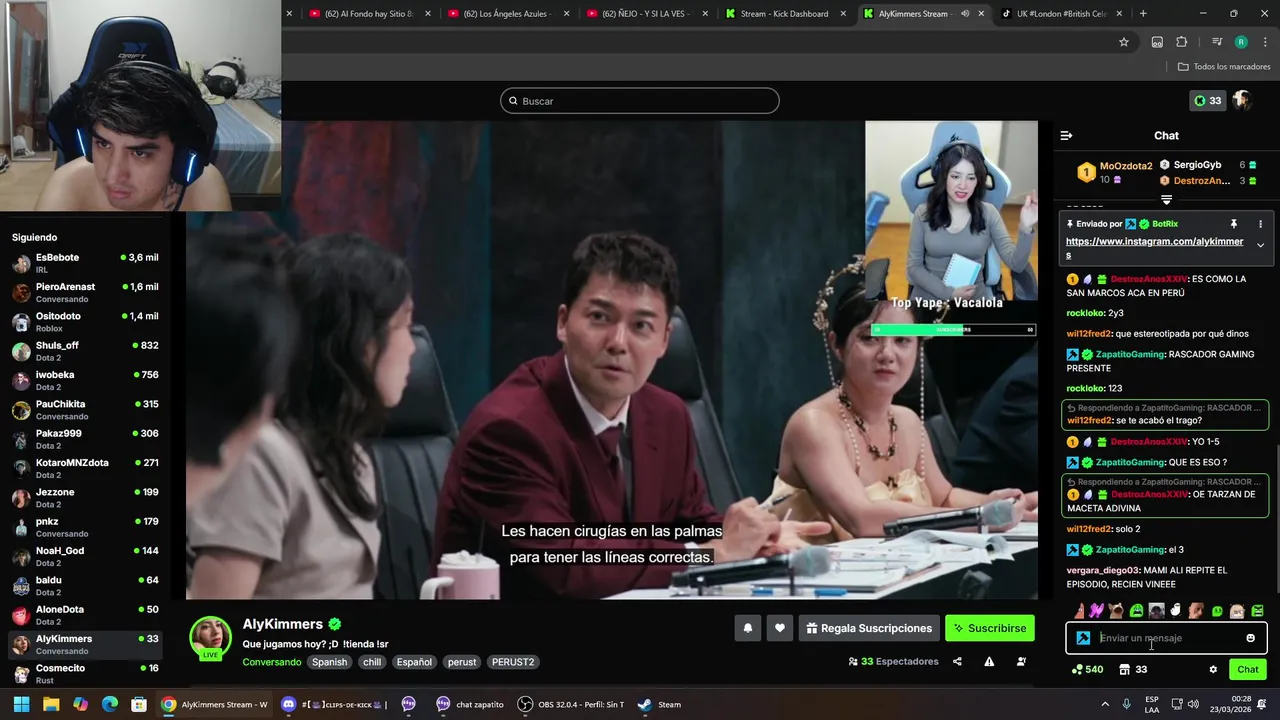
Task: Open PieroArenast channel in sidebar
Action: (85, 292)
